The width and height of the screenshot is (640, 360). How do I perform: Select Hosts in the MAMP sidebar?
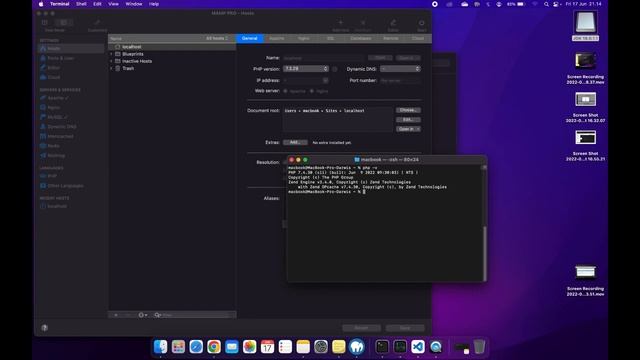click(71, 49)
